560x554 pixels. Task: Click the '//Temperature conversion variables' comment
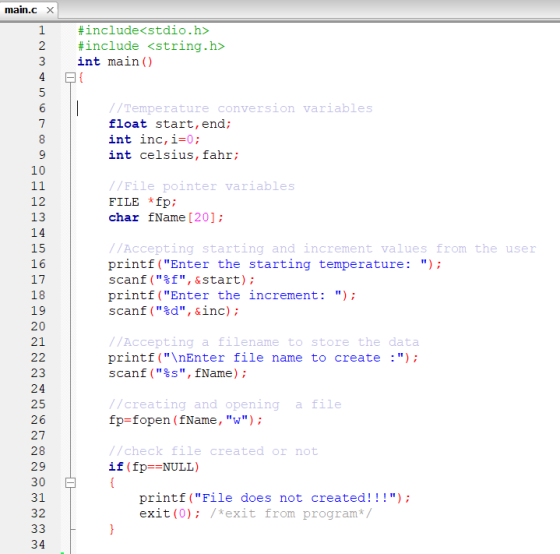coord(240,108)
